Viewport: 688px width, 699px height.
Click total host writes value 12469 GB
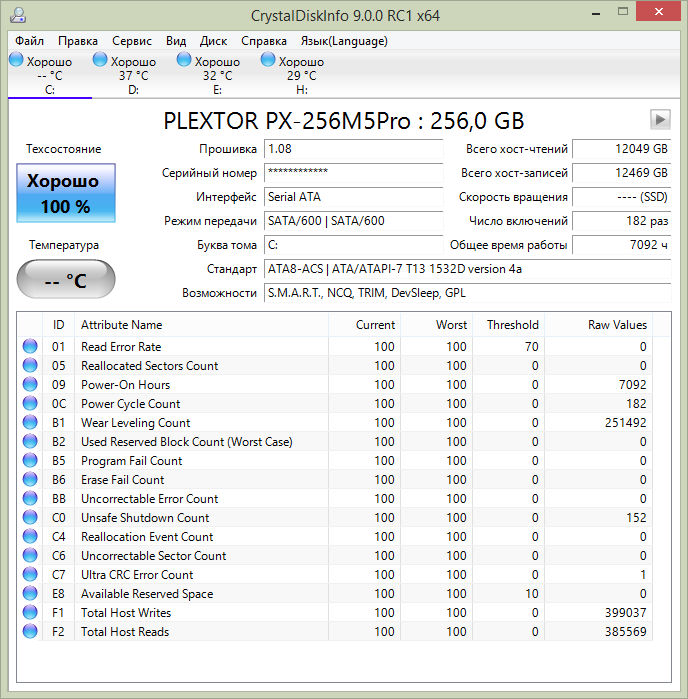click(x=622, y=173)
